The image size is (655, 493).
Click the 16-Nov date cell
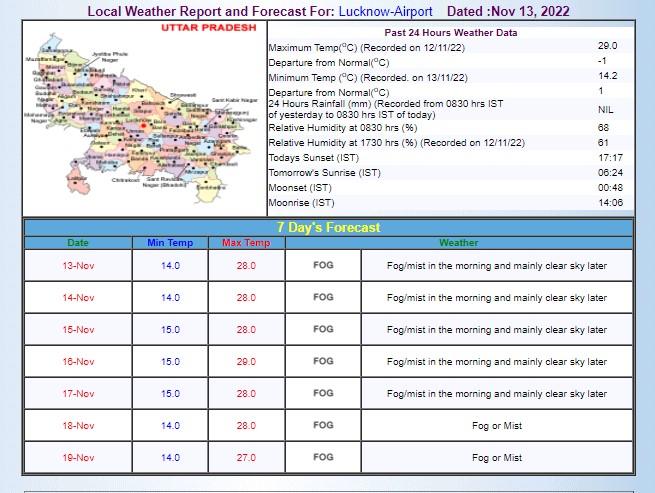[x=77, y=361]
